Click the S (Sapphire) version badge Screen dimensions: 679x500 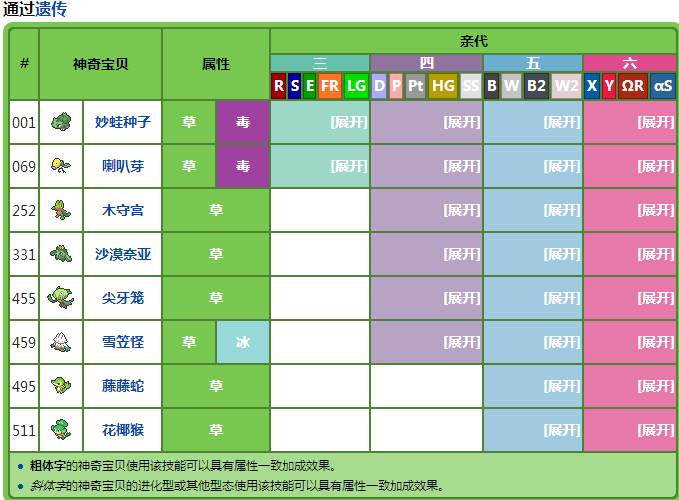(x=294, y=86)
